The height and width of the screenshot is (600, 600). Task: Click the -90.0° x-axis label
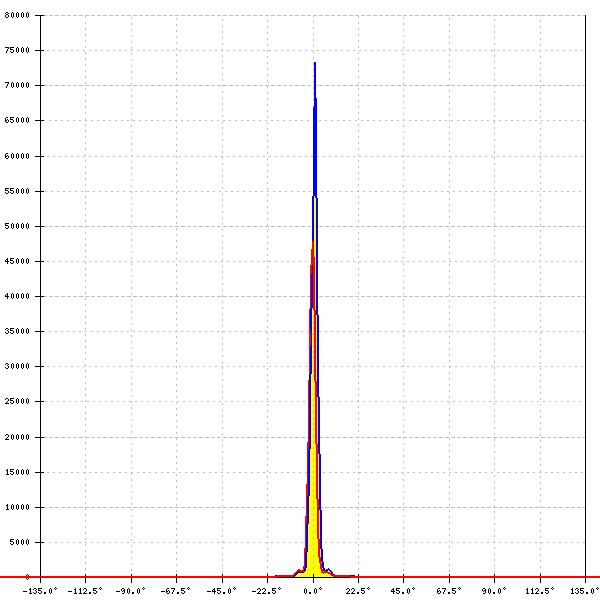click(130, 591)
